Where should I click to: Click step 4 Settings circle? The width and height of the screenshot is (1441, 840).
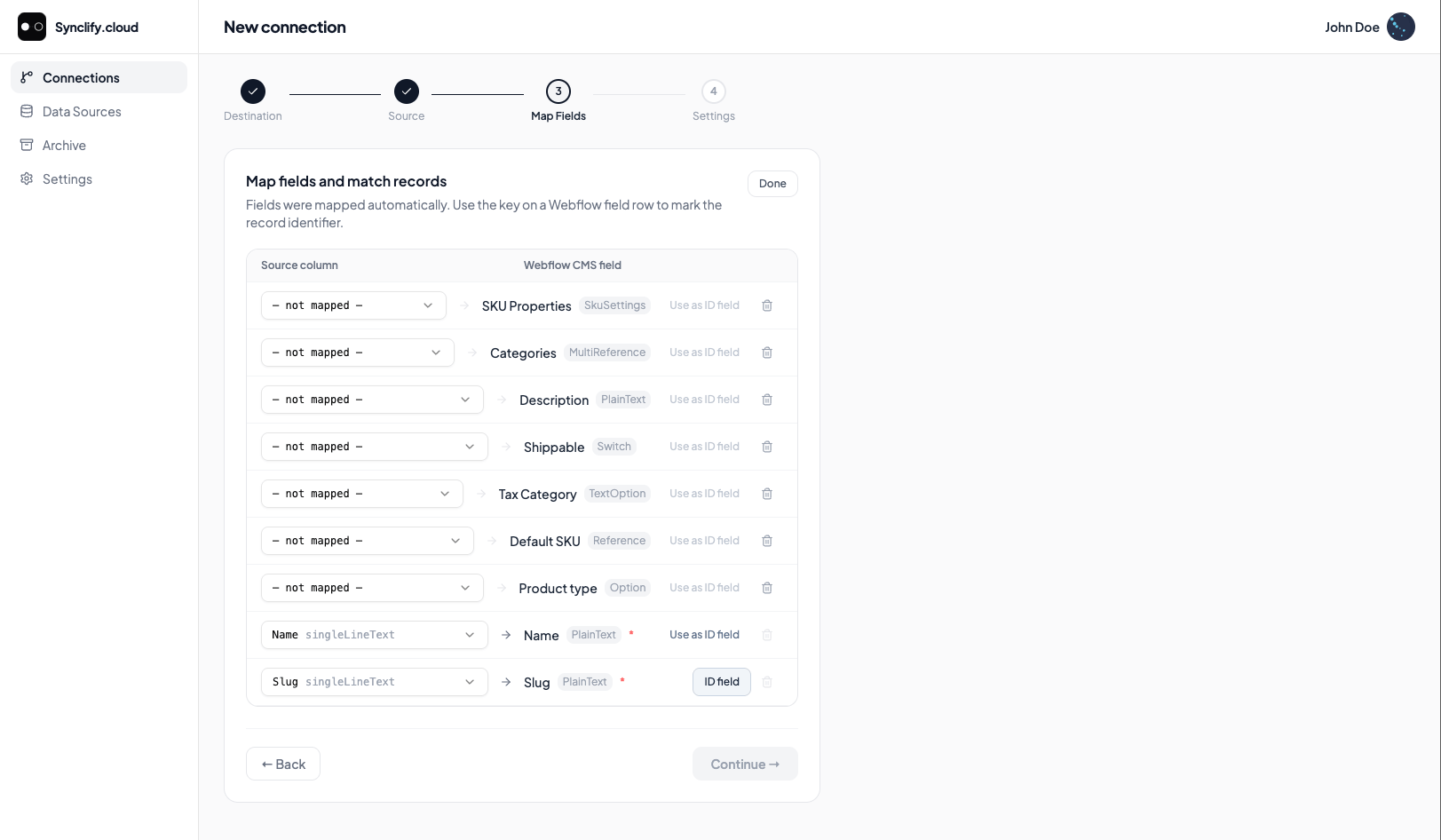coord(714,91)
